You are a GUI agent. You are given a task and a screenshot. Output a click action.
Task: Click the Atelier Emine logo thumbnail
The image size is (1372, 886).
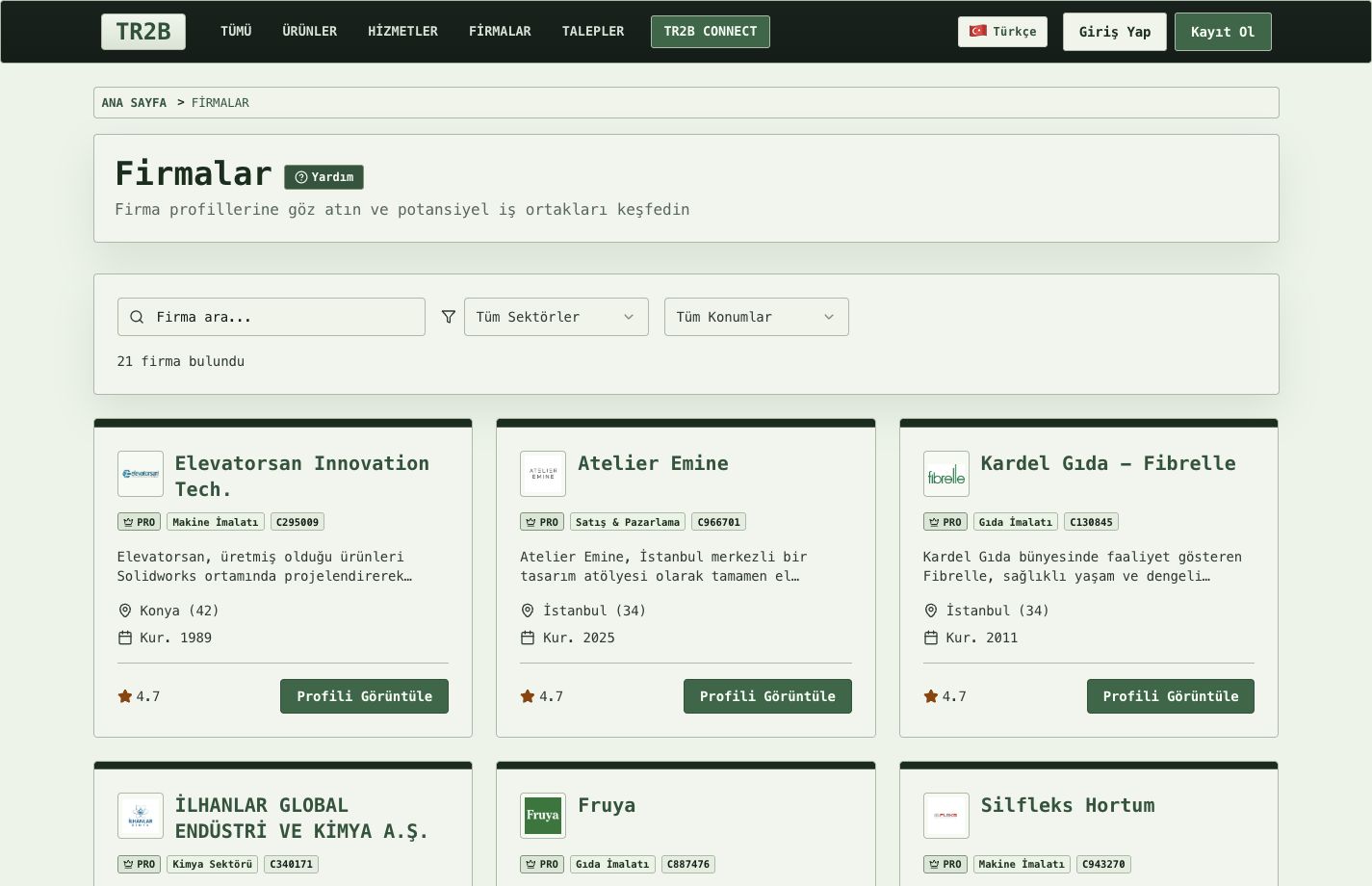543,474
